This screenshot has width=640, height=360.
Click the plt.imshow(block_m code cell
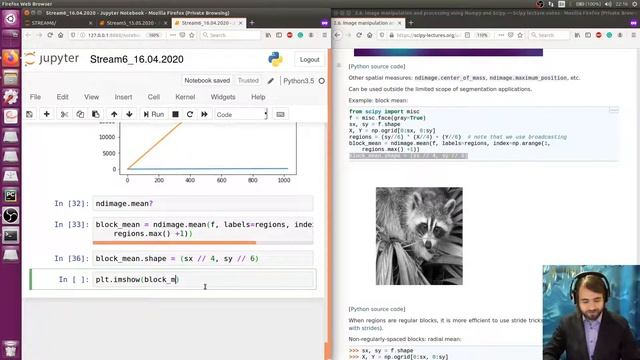pyautogui.click(x=204, y=280)
